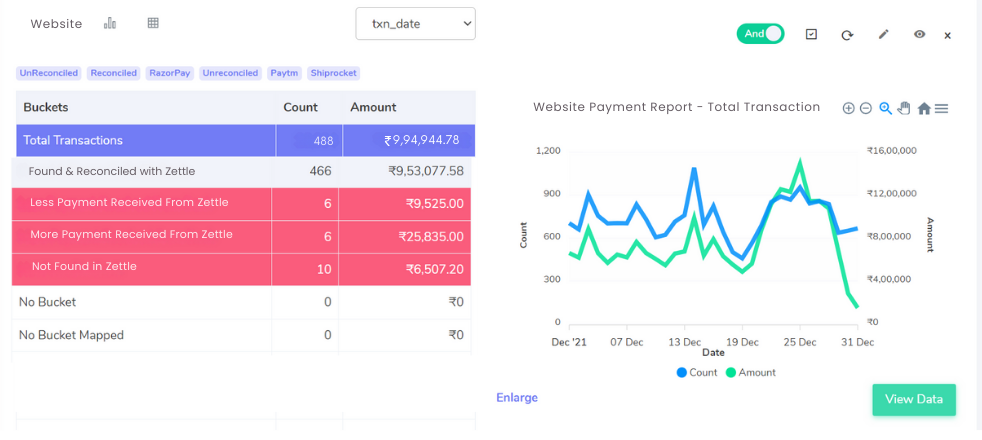Open the txn_date dropdown
The width and height of the screenshot is (982, 440).
click(415, 23)
